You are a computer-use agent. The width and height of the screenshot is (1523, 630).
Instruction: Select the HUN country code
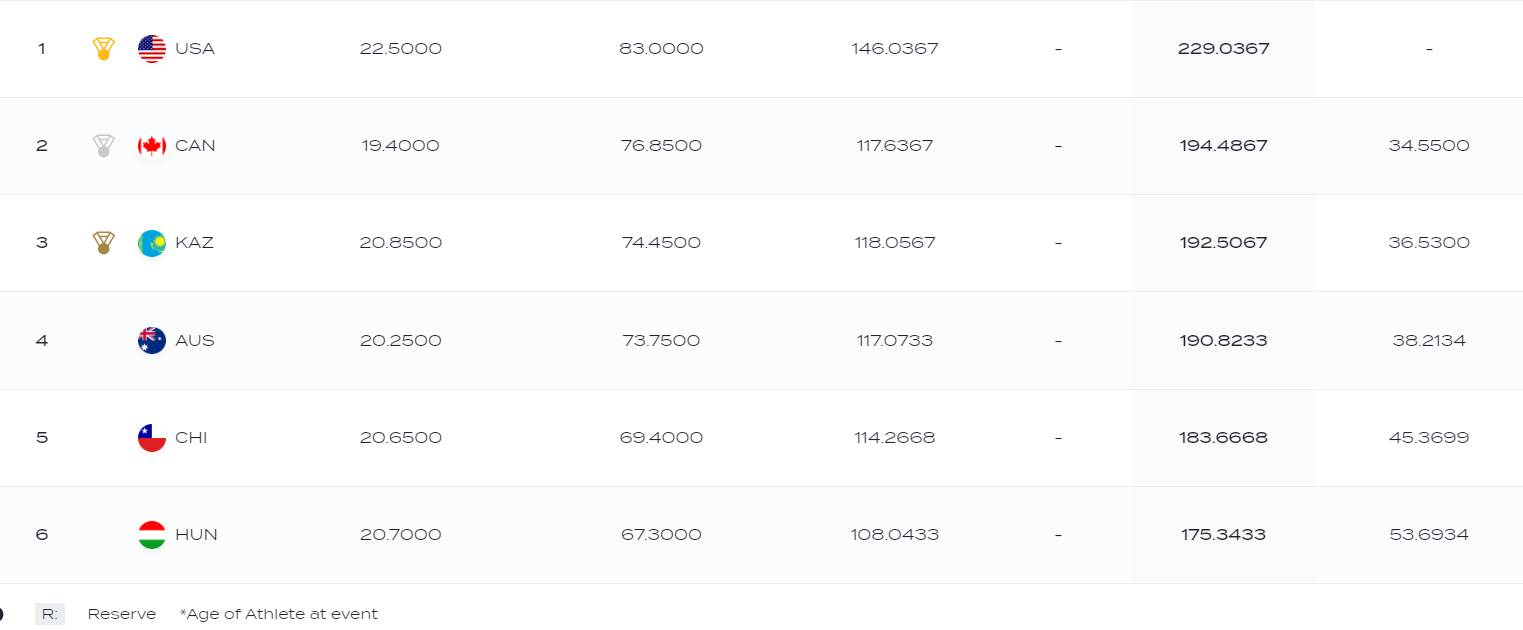(196, 534)
